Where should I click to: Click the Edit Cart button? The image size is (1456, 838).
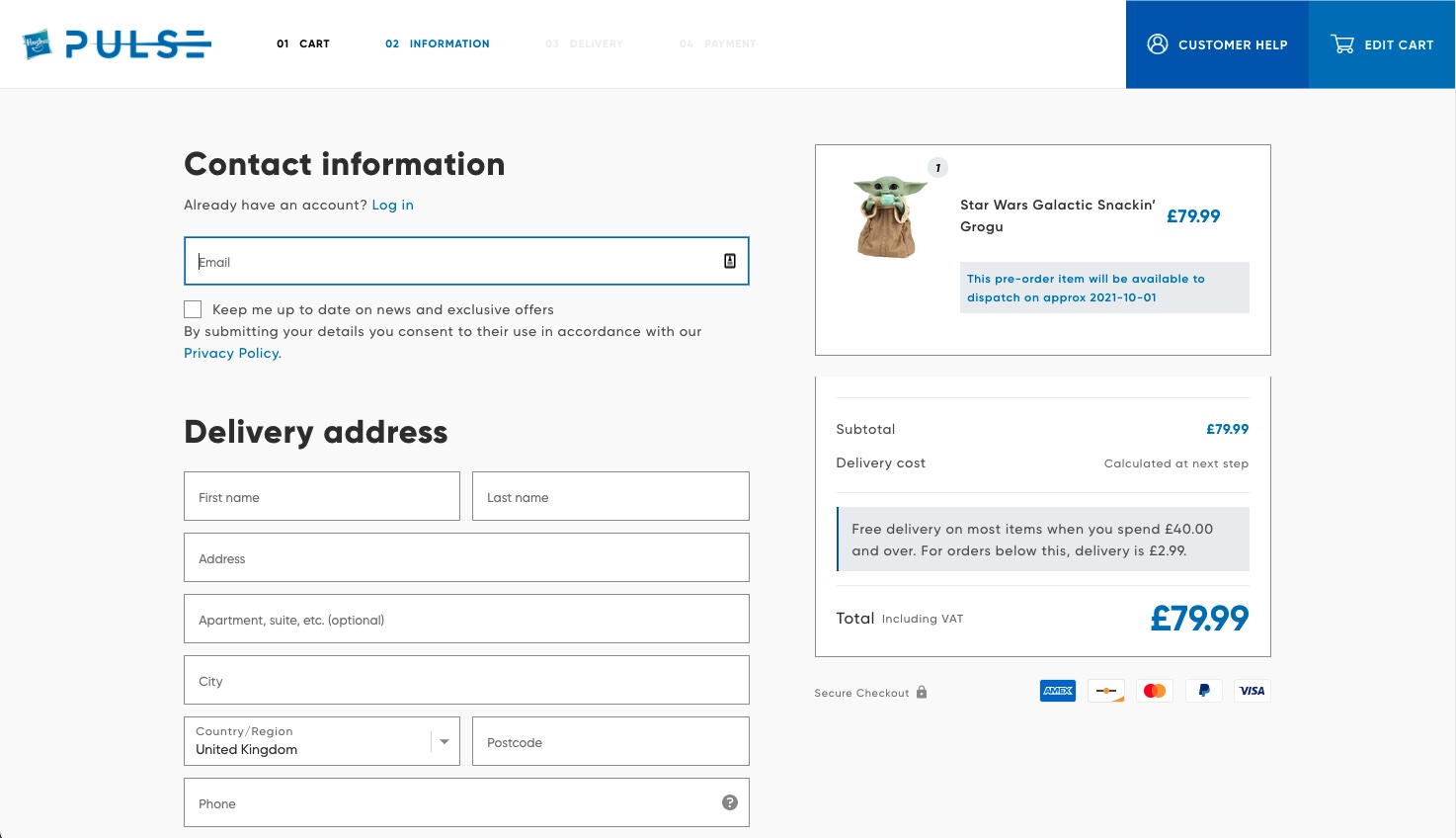[x=1382, y=44]
